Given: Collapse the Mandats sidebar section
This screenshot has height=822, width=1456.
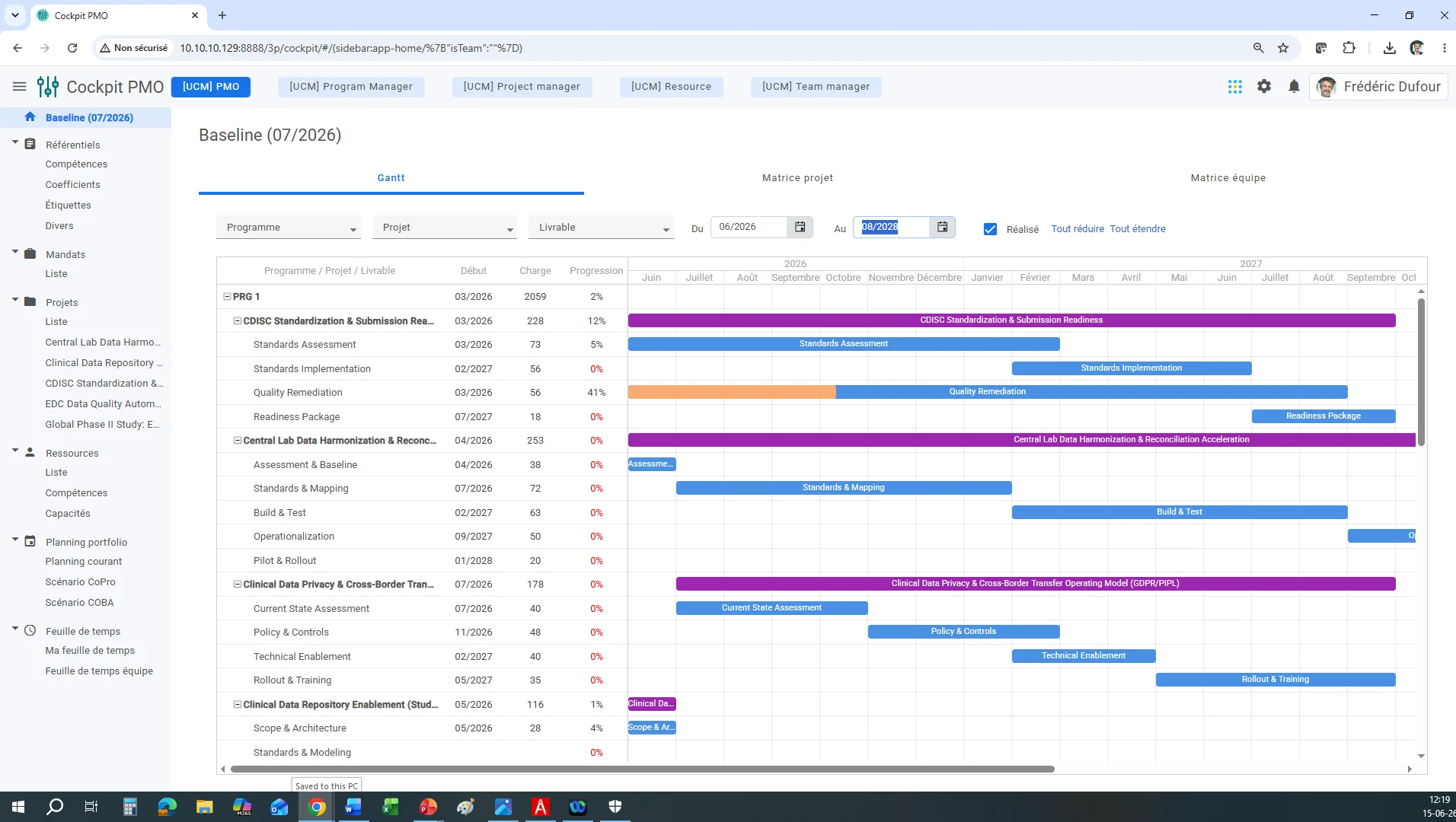Looking at the screenshot, I should (x=14, y=252).
